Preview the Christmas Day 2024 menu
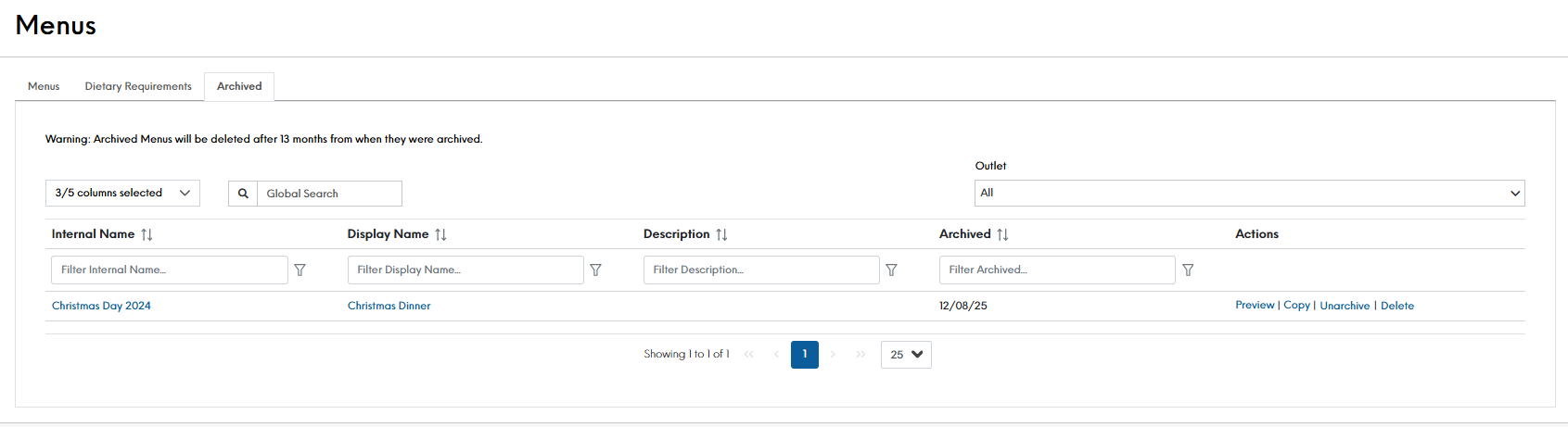This screenshot has width=1568, height=427. 1255,305
